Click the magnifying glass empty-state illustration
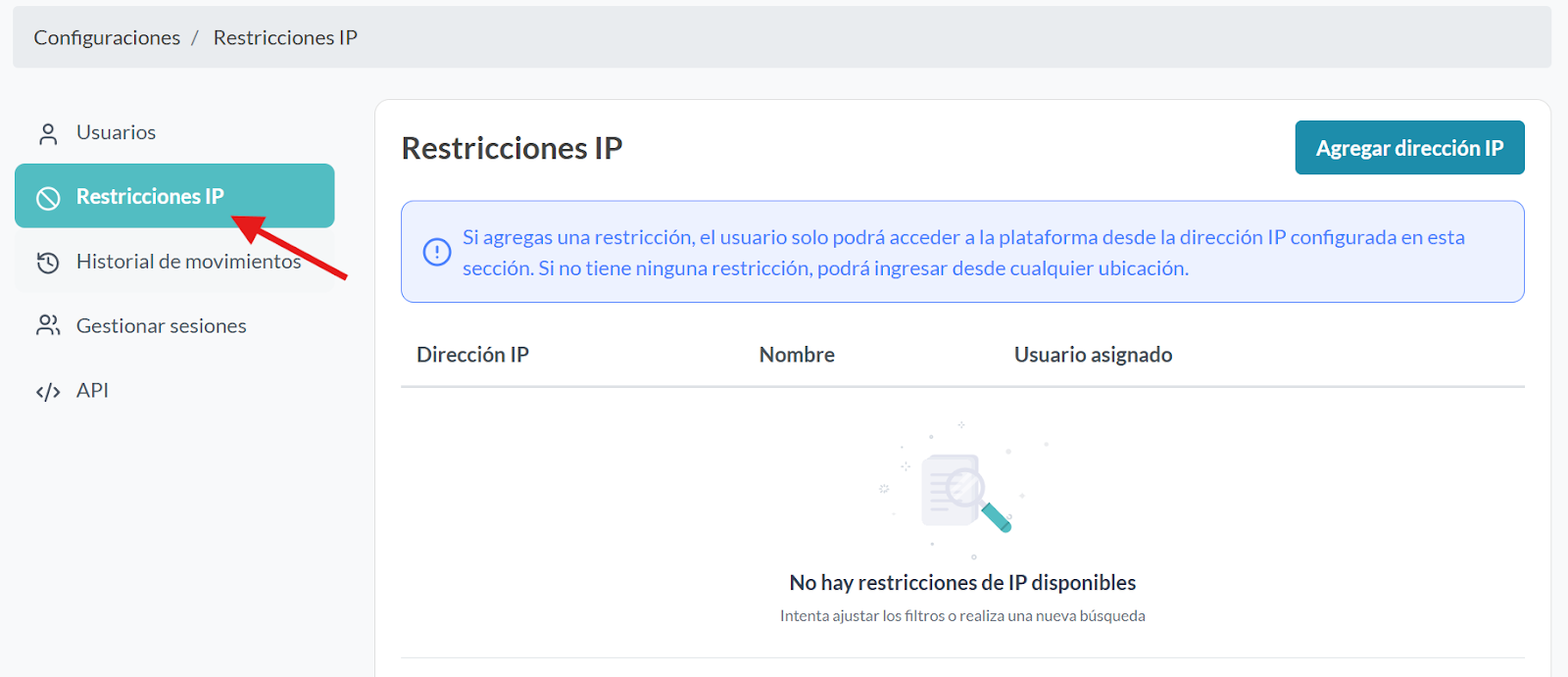The width and height of the screenshot is (1568, 677). coord(965,492)
